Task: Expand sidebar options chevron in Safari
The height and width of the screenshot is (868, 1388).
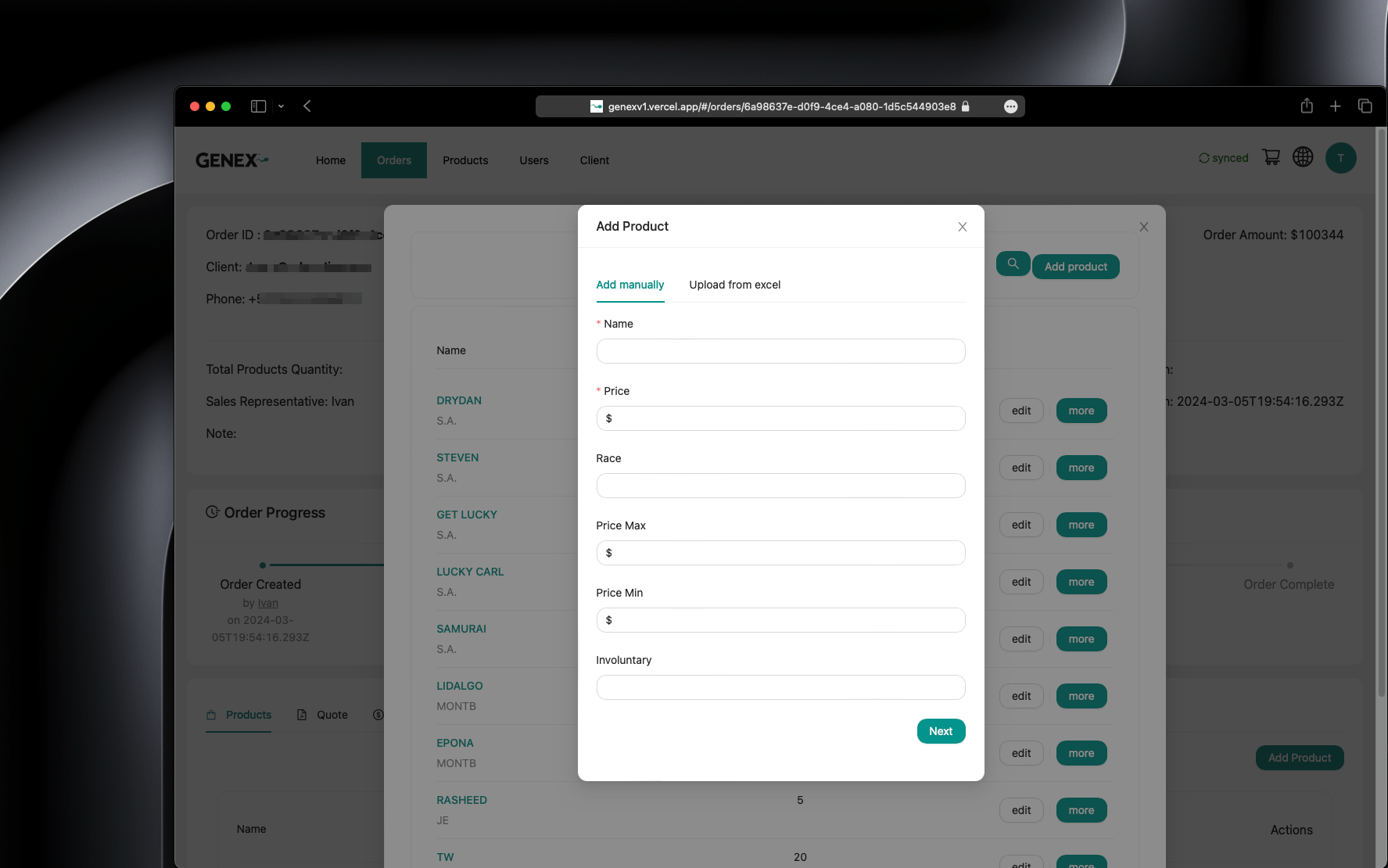Action: tap(281, 106)
